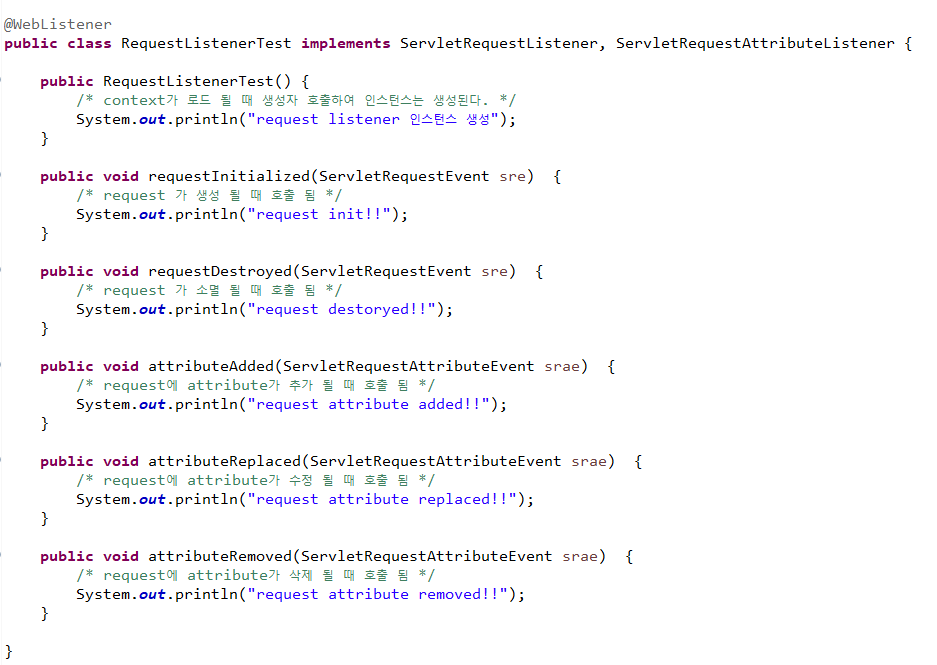The height and width of the screenshot is (665, 937).
Task: Click the @WebListener annotation
Action: pyautogui.click(x=57, y=24)
